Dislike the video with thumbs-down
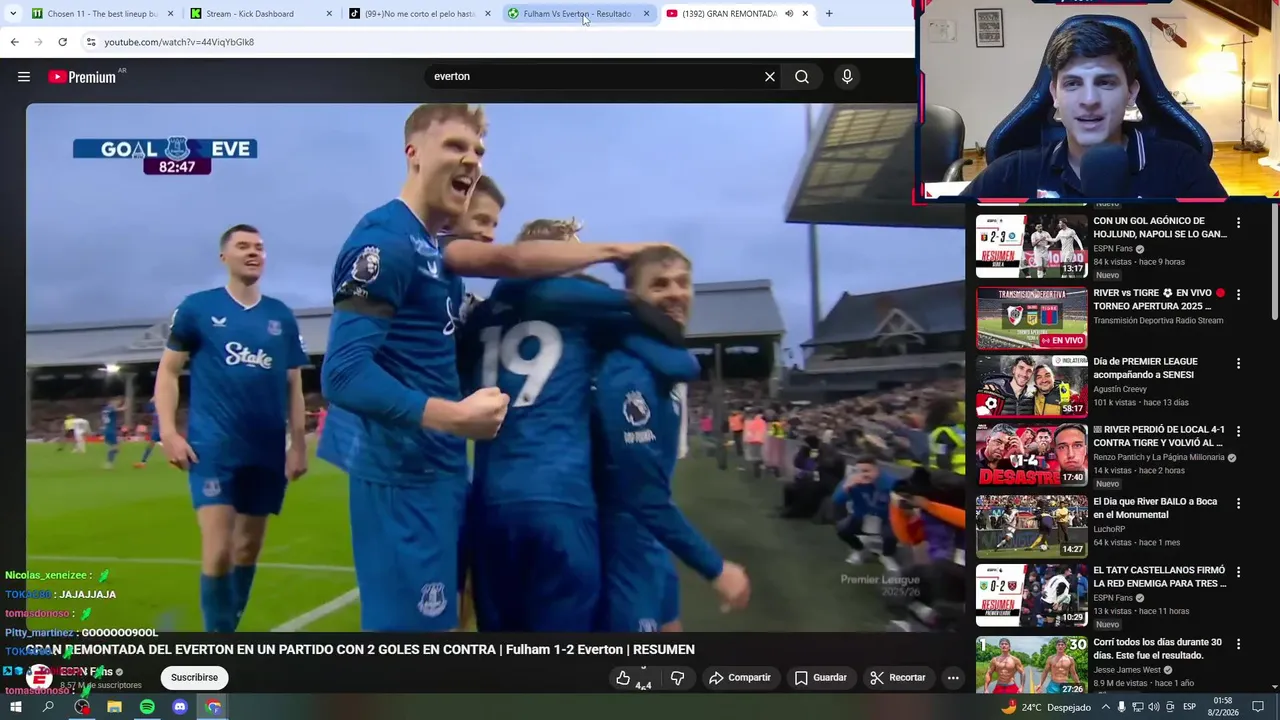1280x720 pixels. pos(677,678)
